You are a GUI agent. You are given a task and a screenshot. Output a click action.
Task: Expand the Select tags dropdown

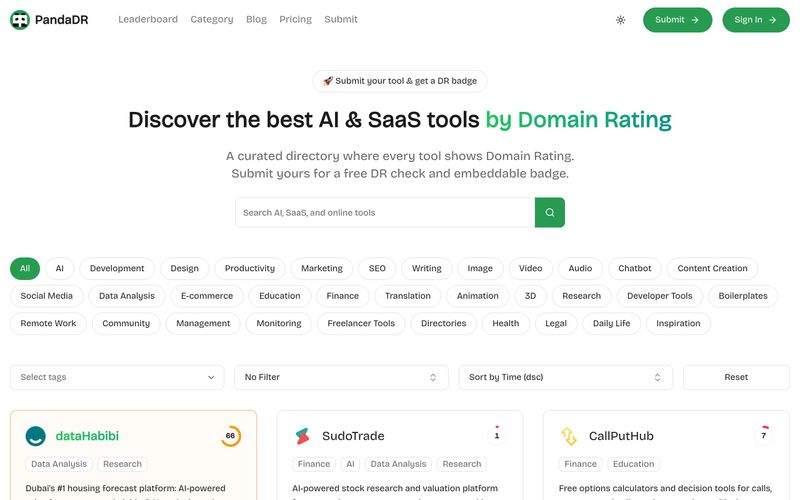[x=117, y=377]
